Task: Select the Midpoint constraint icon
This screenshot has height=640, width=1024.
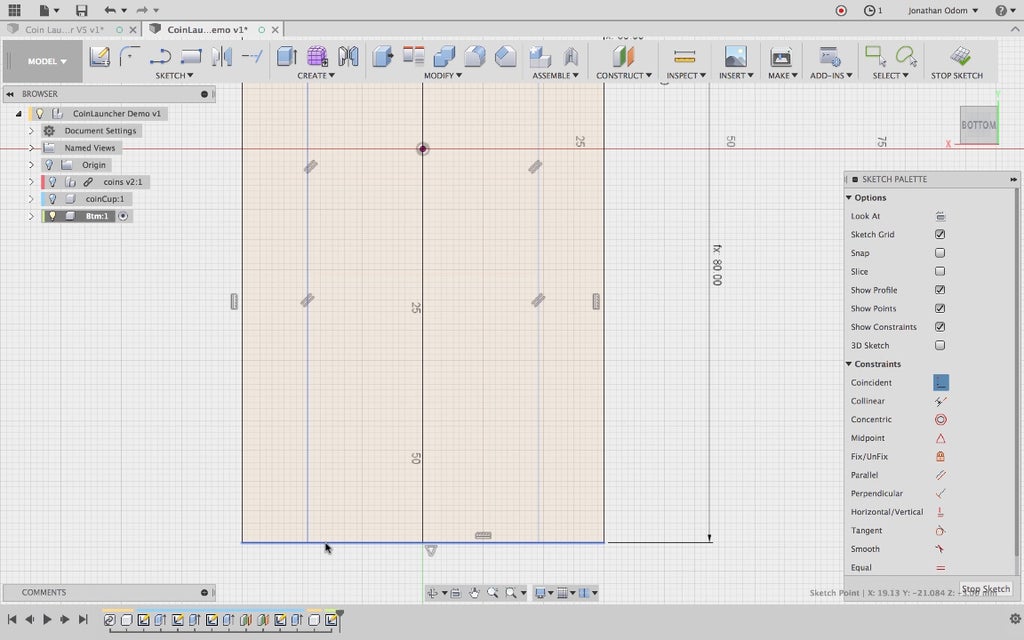Action: coord(940,439)
